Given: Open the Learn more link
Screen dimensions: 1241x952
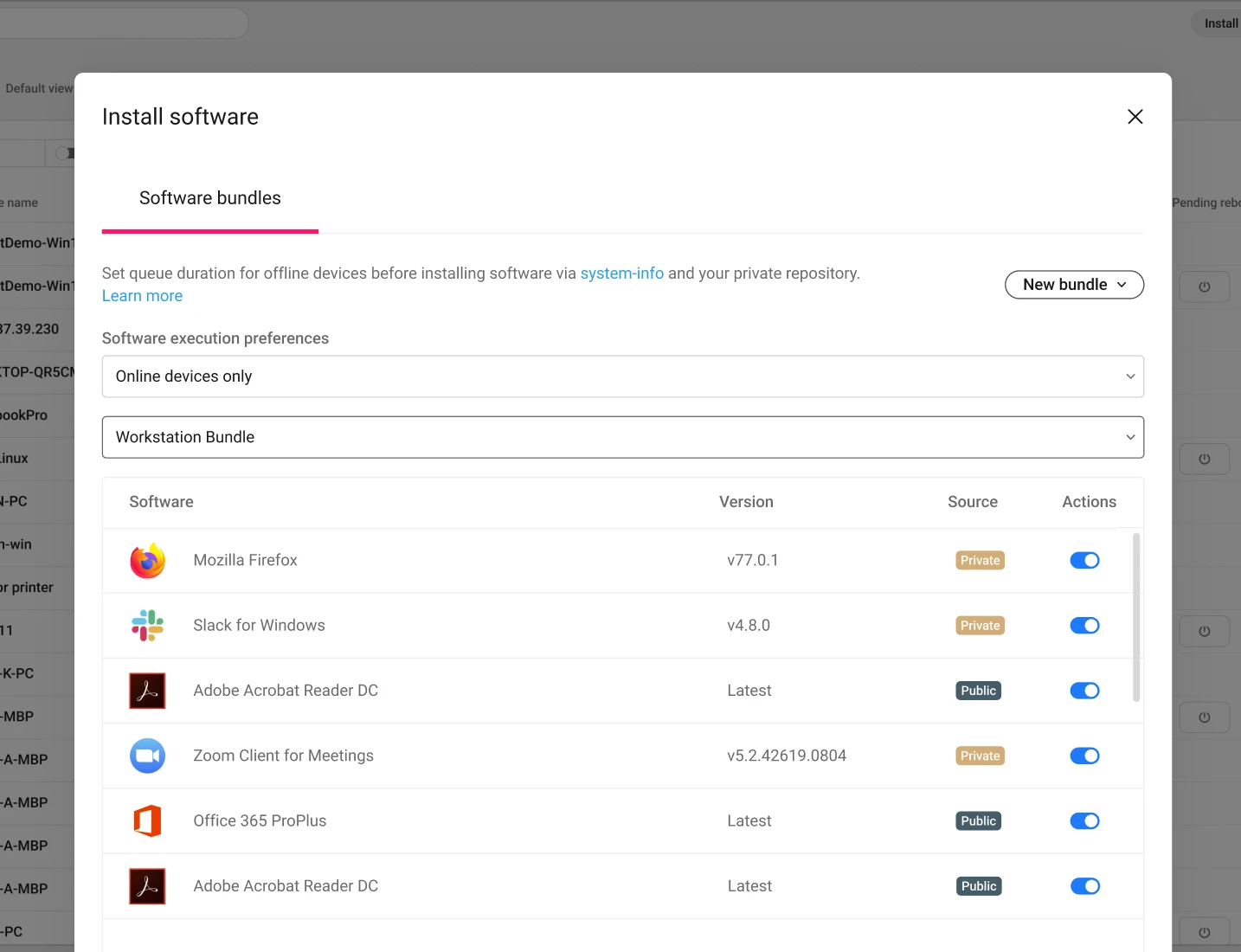Looking at the screenshot, I should 142,296.
